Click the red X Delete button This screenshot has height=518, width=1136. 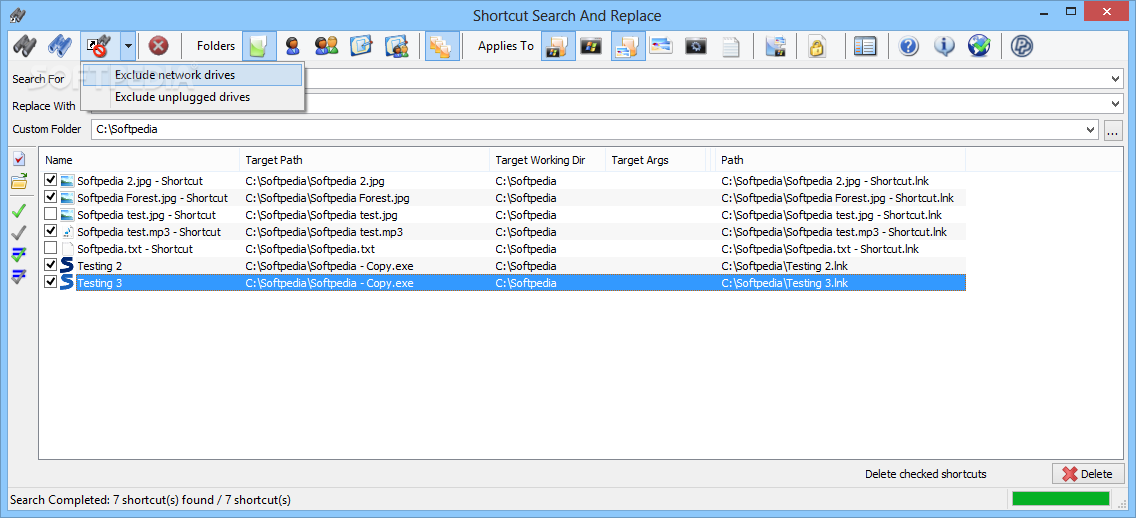tap(1088, 474)
